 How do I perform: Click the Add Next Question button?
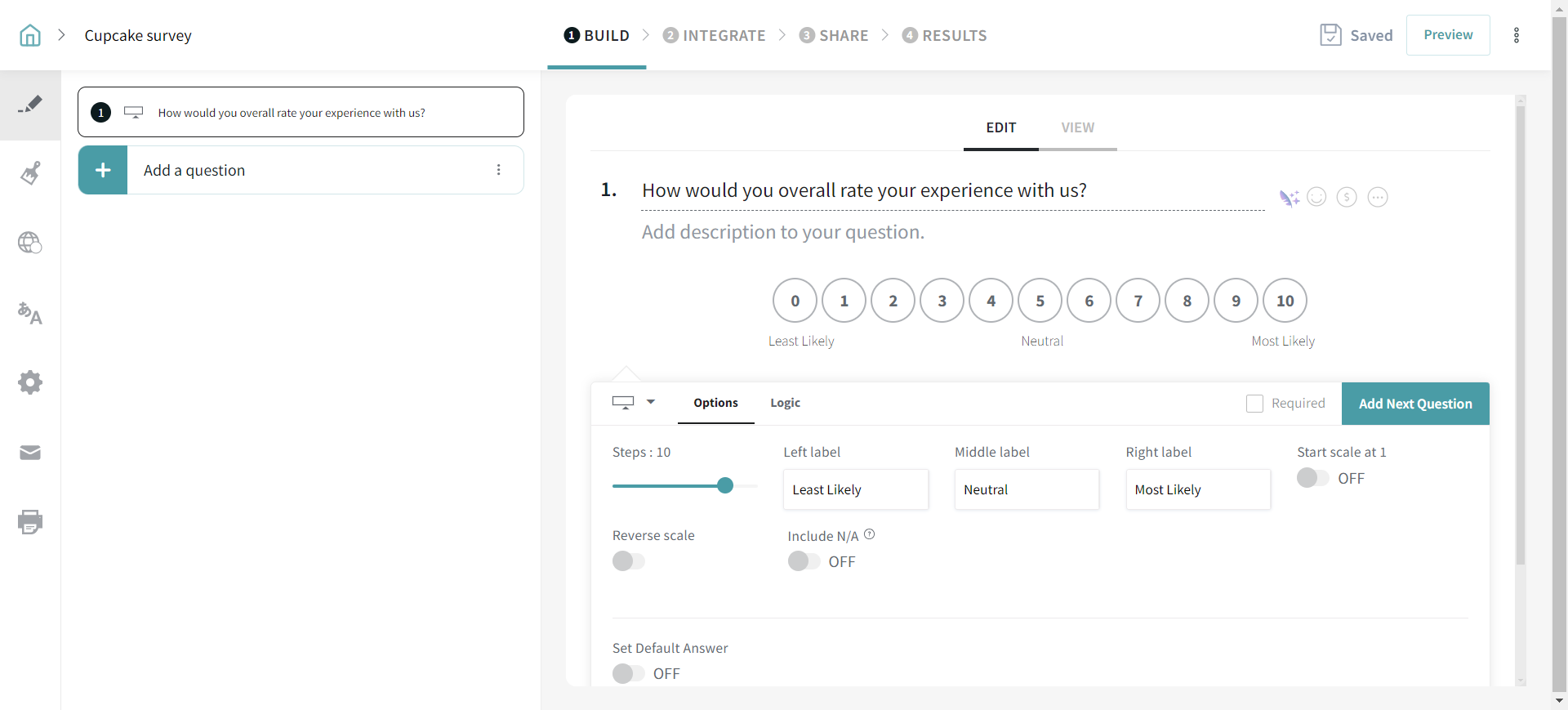[x=1415, y=404]
